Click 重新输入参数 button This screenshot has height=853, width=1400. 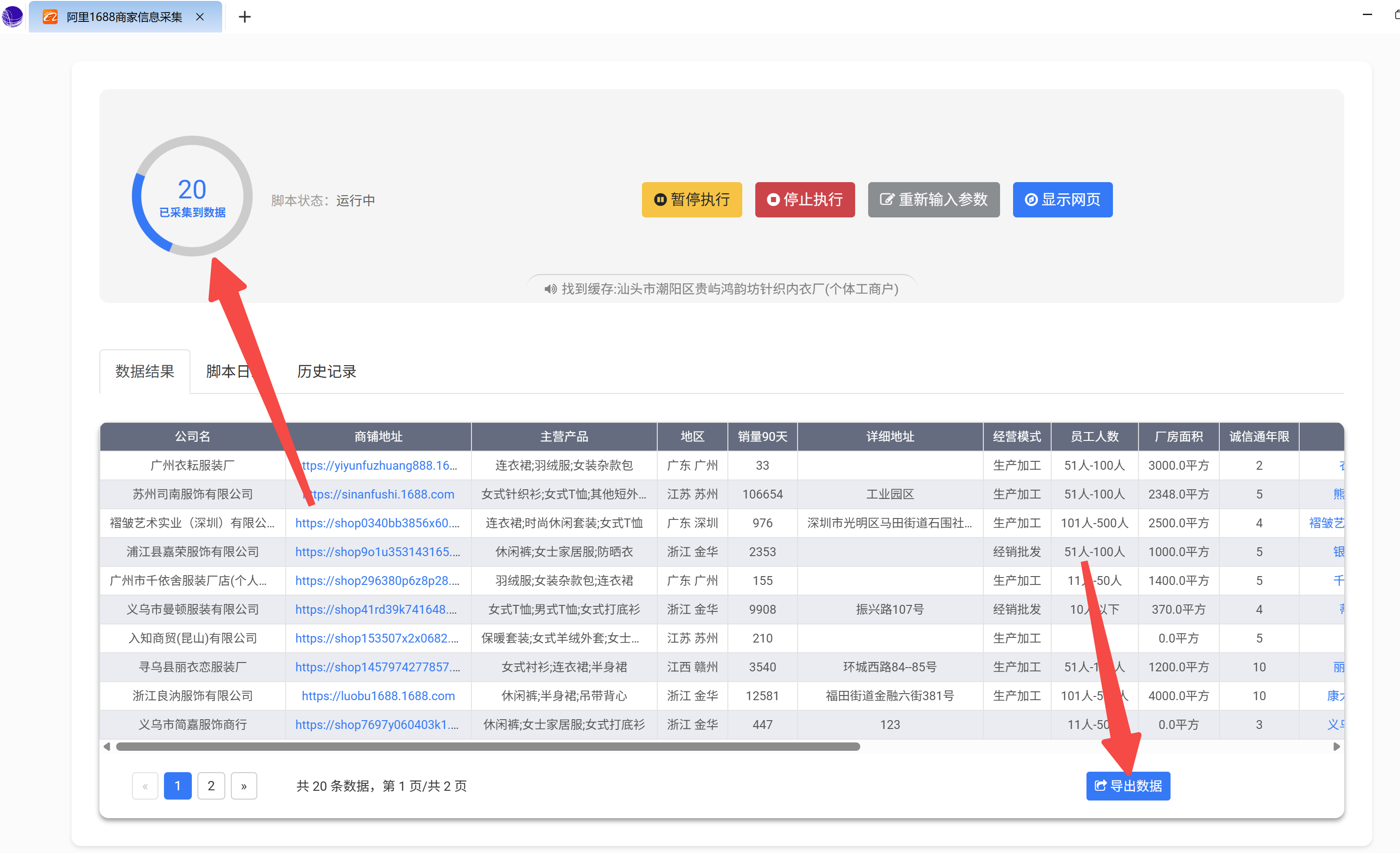coord(934,199)
